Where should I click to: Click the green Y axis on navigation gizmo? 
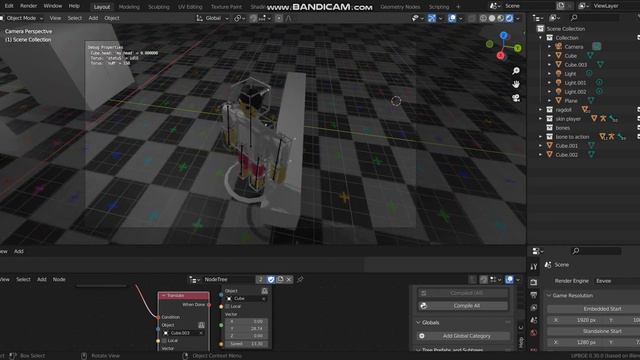tap(518, 48)
